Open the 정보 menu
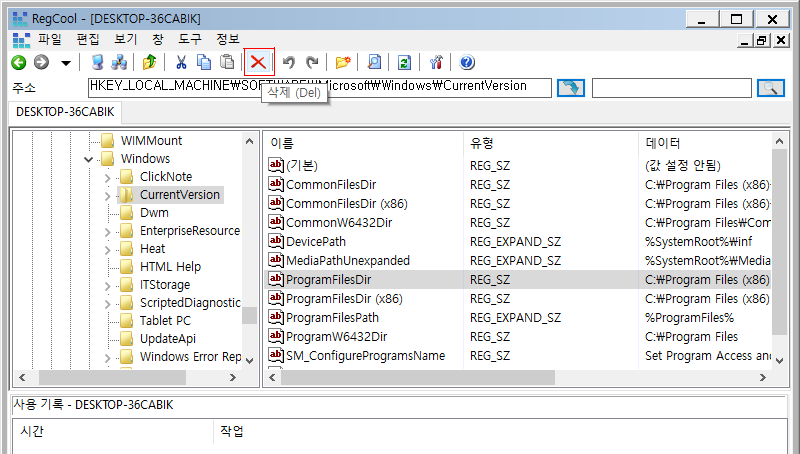Image resolution: width=800 pixels, height=454 pixels. click(x=228, y=39)
